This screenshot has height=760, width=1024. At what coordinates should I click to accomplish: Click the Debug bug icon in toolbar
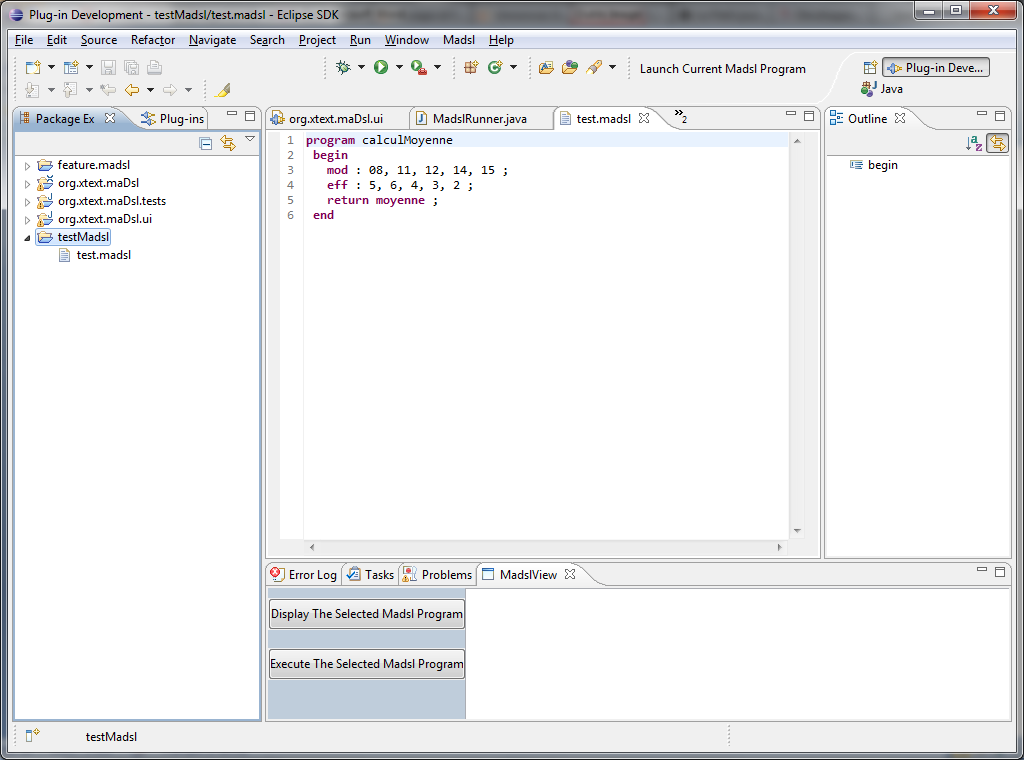coord(343,68)
